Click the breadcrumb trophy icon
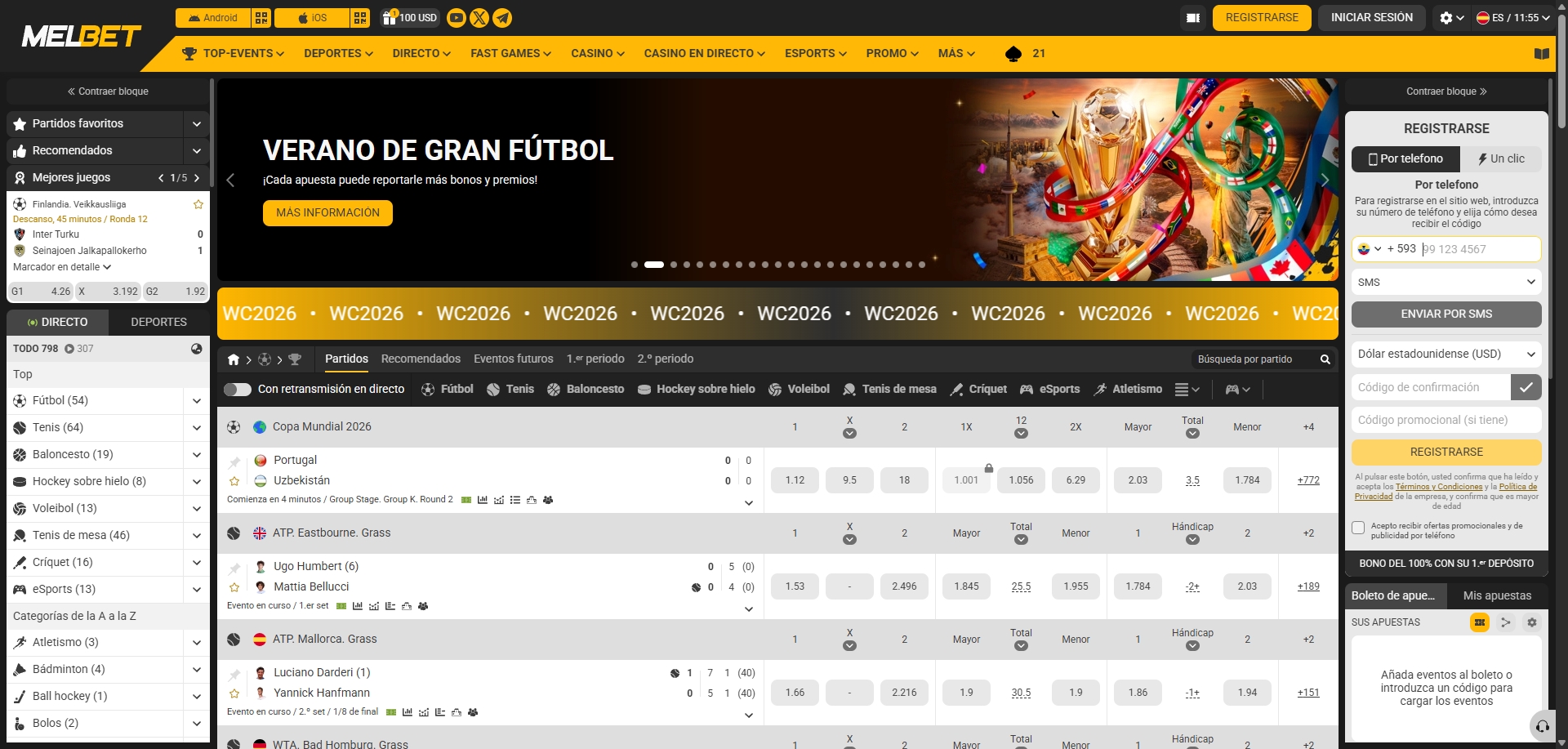Screen dimensions: 1568x749 click(295, 359)
